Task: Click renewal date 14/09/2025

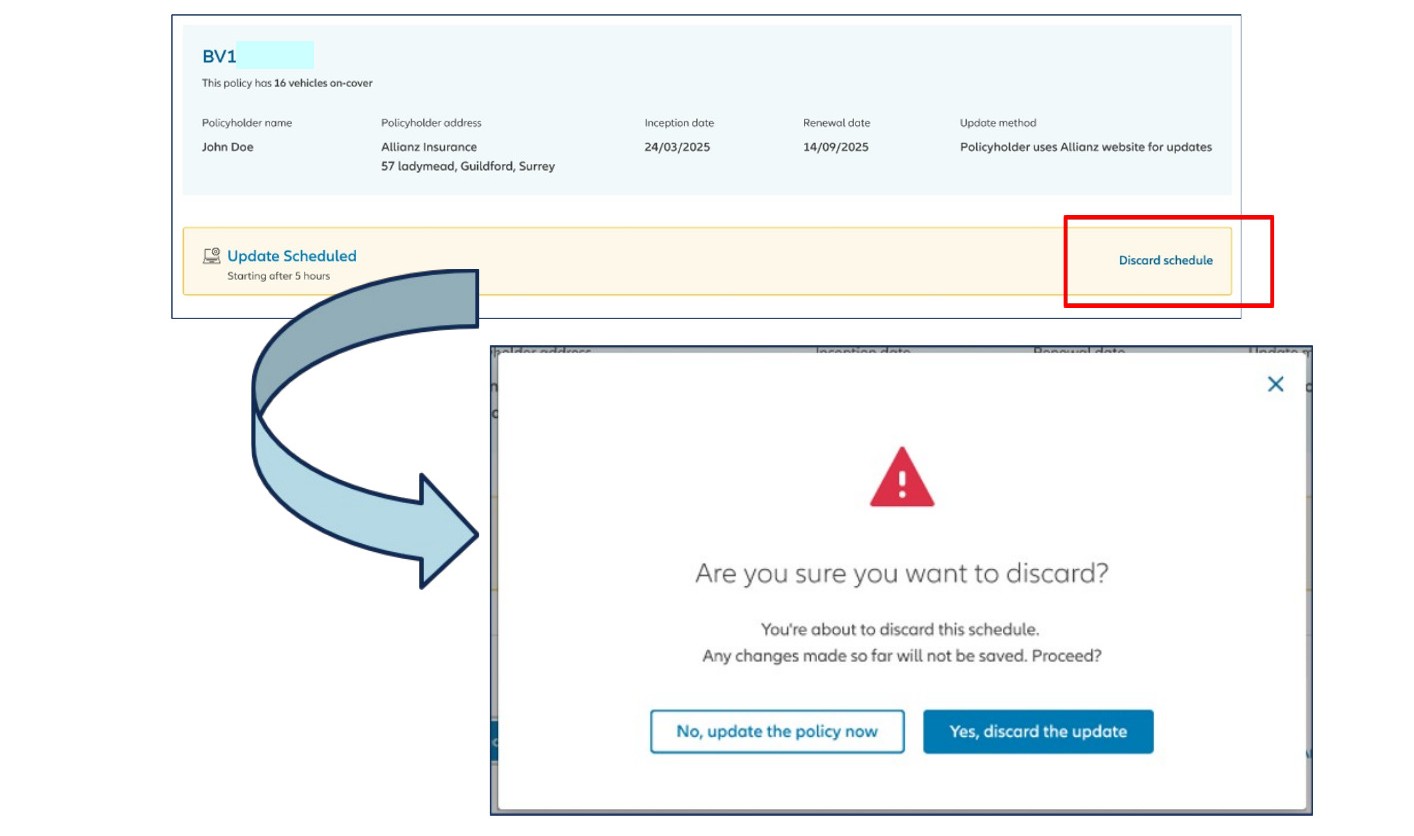Action: coord(836,147)
